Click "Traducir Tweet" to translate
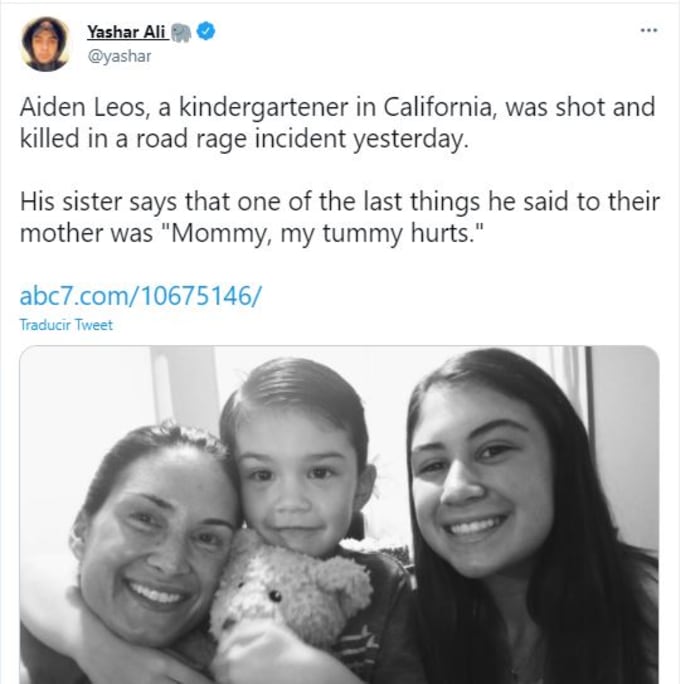Viewport: 700px width, 684px height. (66, 325)
